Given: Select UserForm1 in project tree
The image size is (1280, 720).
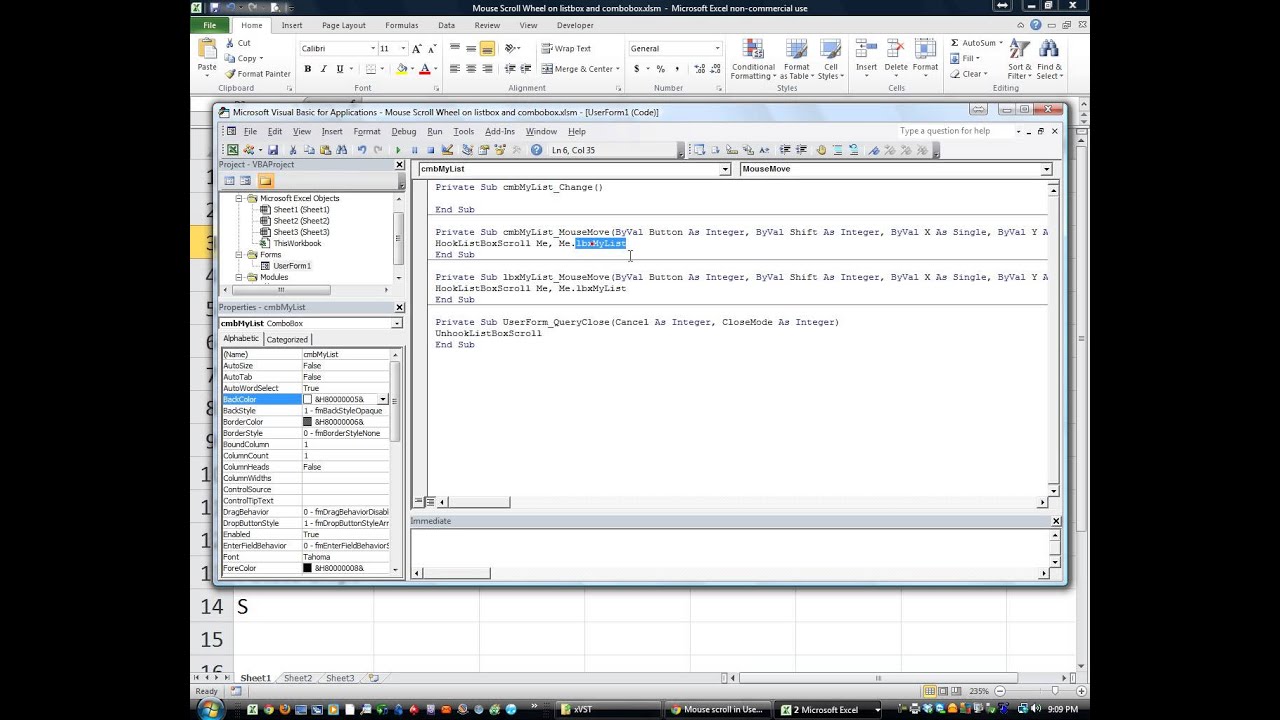Looking at the screenshot, I should point(292,266).
